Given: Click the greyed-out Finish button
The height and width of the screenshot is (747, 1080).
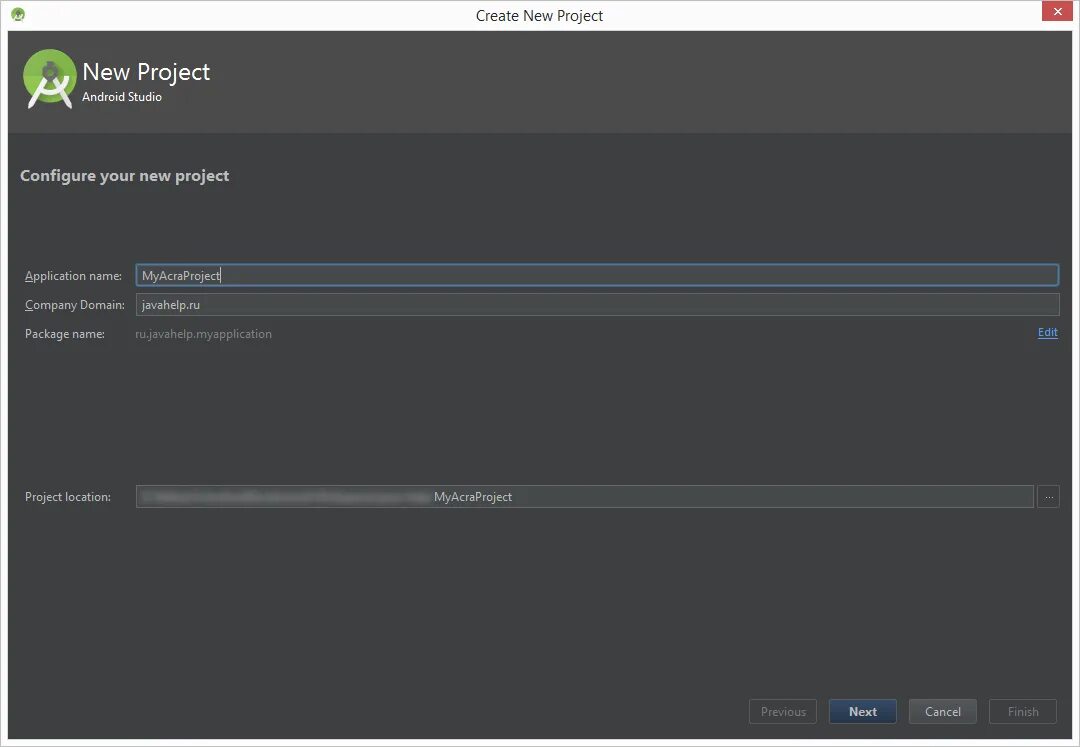Looking at the screenshot, I should coord(1022,711).
